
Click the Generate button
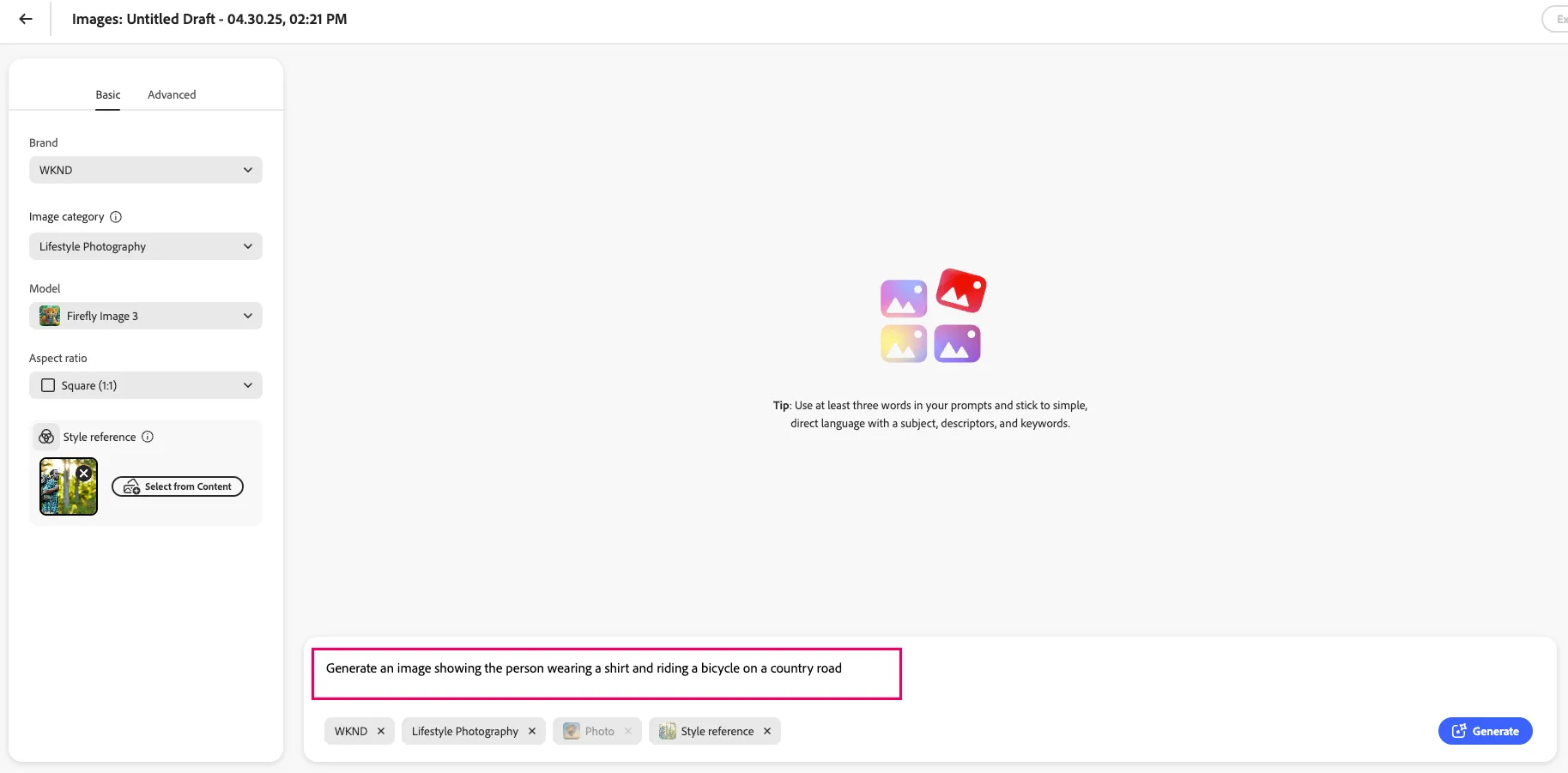click(x=1485, y=731)
